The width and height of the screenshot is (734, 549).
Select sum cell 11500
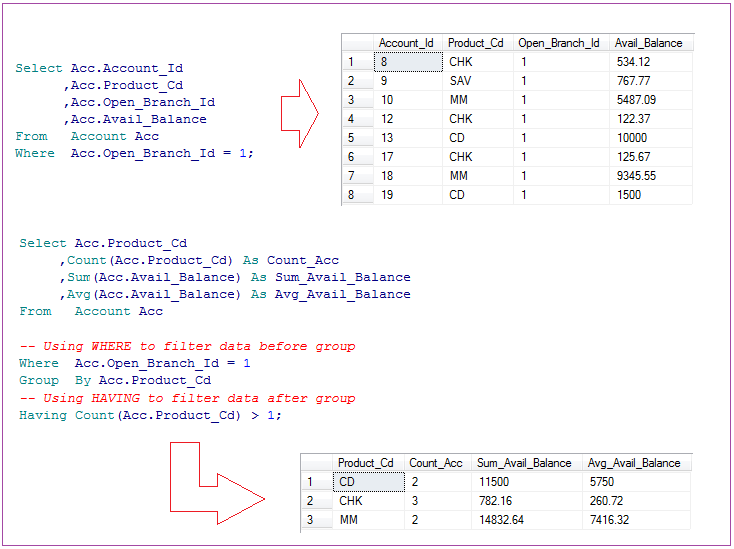(x=527, y=482)
